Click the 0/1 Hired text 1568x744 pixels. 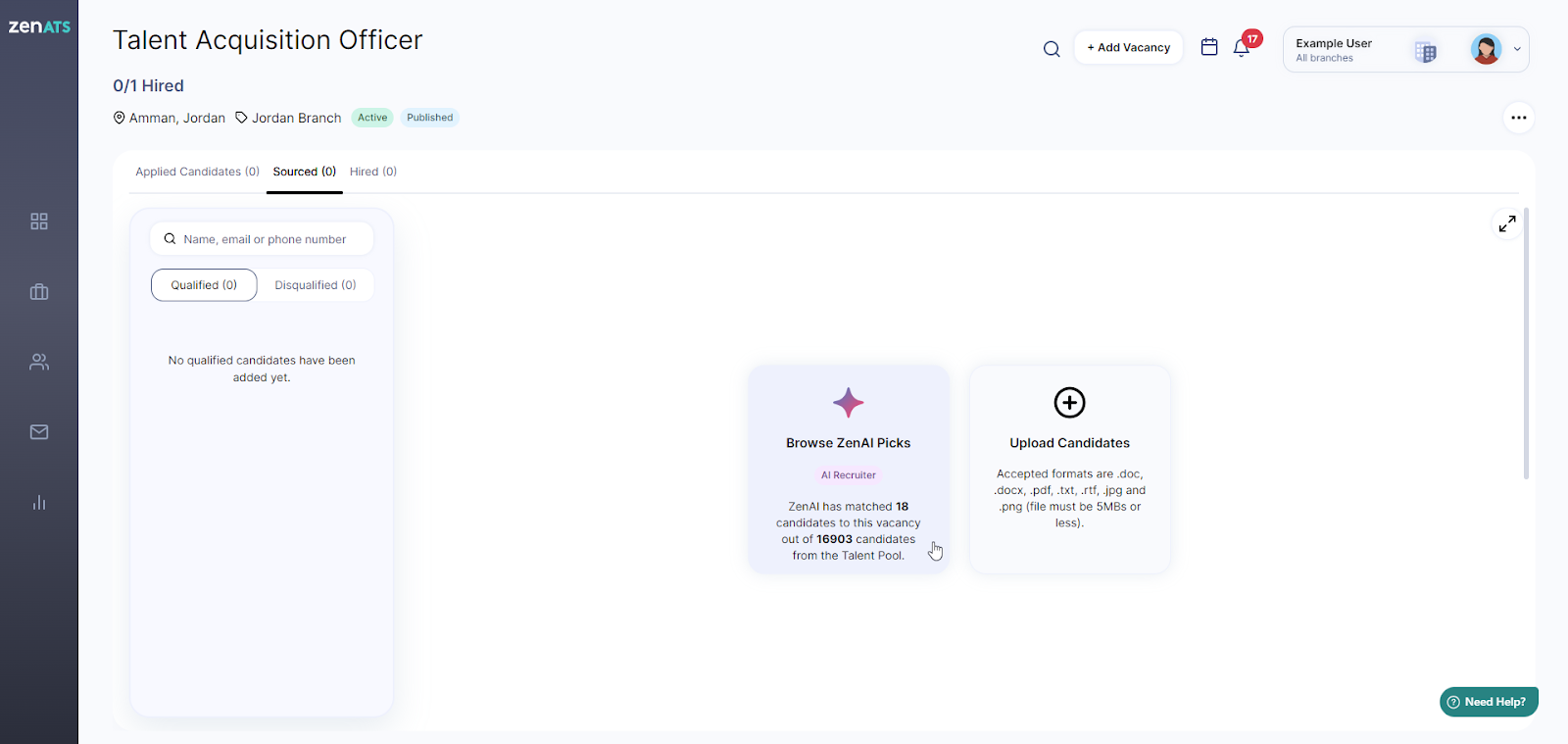(148, 86)
